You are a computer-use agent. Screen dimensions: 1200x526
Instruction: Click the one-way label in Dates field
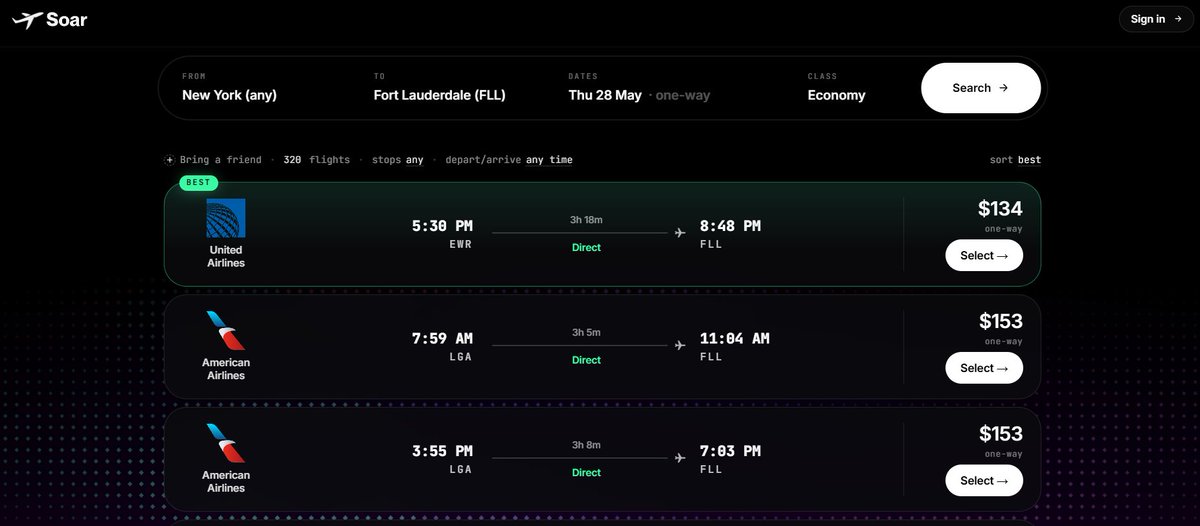683,96
